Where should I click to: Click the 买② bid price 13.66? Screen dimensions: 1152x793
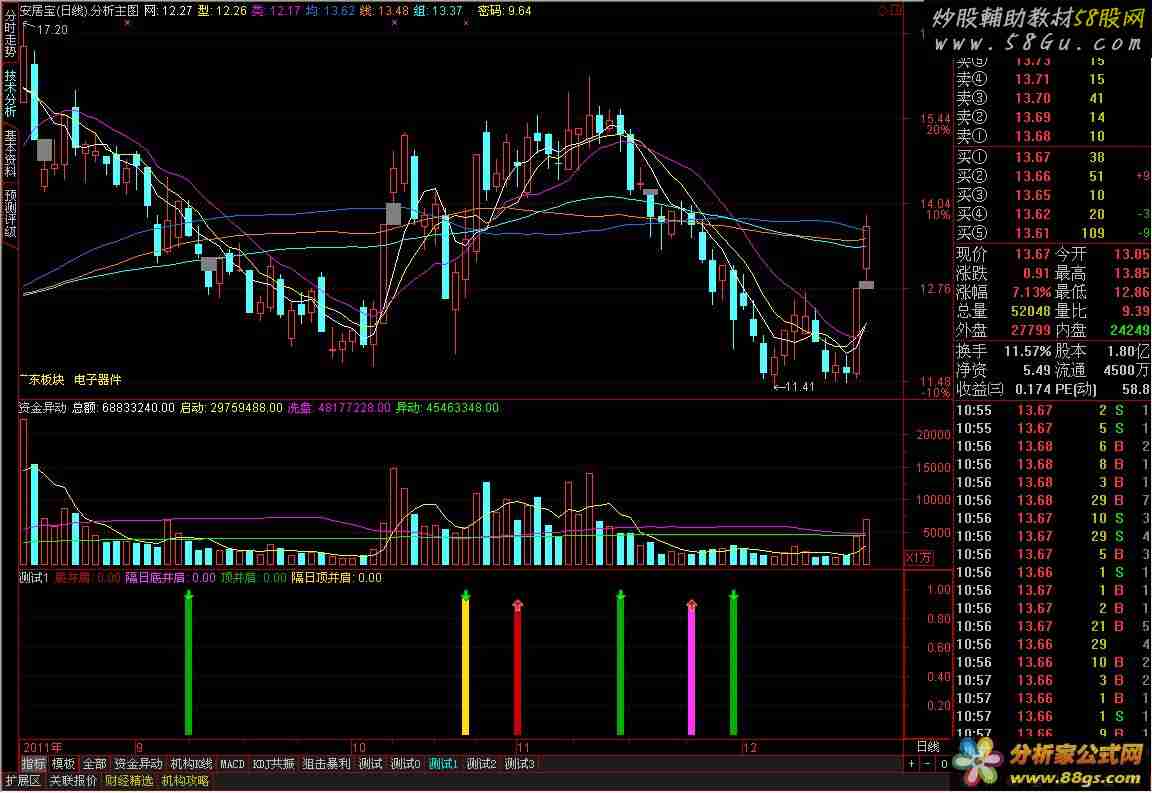click(1032, 176)
